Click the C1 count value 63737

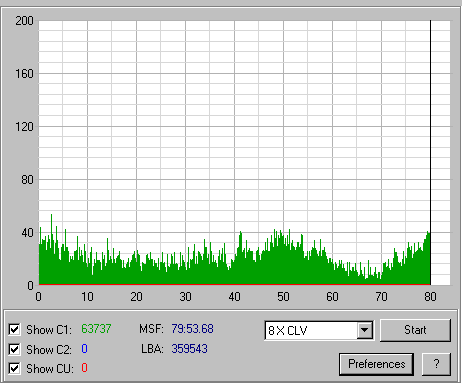[96, 329]
